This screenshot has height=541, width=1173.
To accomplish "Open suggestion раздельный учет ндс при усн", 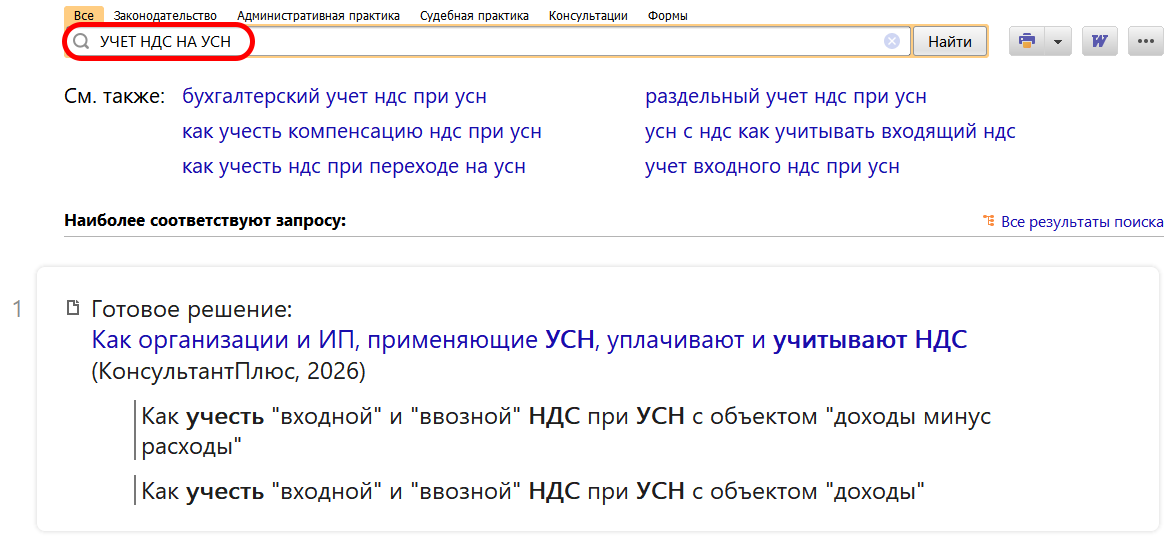I will click(x=785, y=97).
